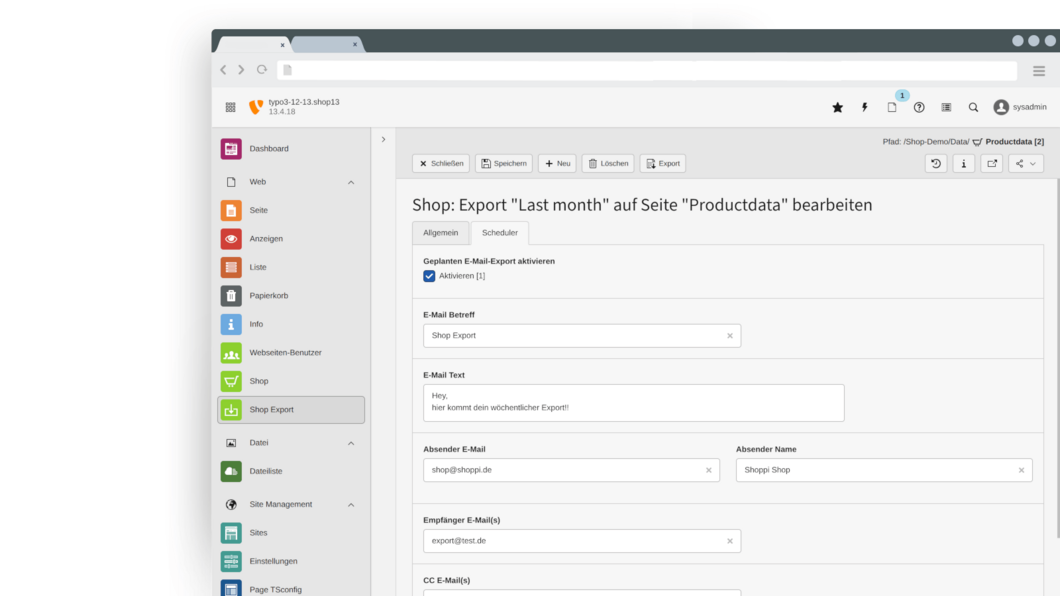This screenshot has height=596, width=1060.
Task: Collapse the Datei module group
Action: pyautogui.click(x=351, y=443)
